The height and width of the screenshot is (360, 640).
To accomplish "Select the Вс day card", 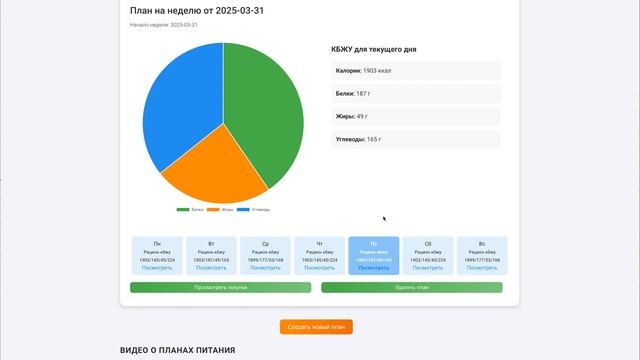I will pyautogui.click(x=482, y=256).
